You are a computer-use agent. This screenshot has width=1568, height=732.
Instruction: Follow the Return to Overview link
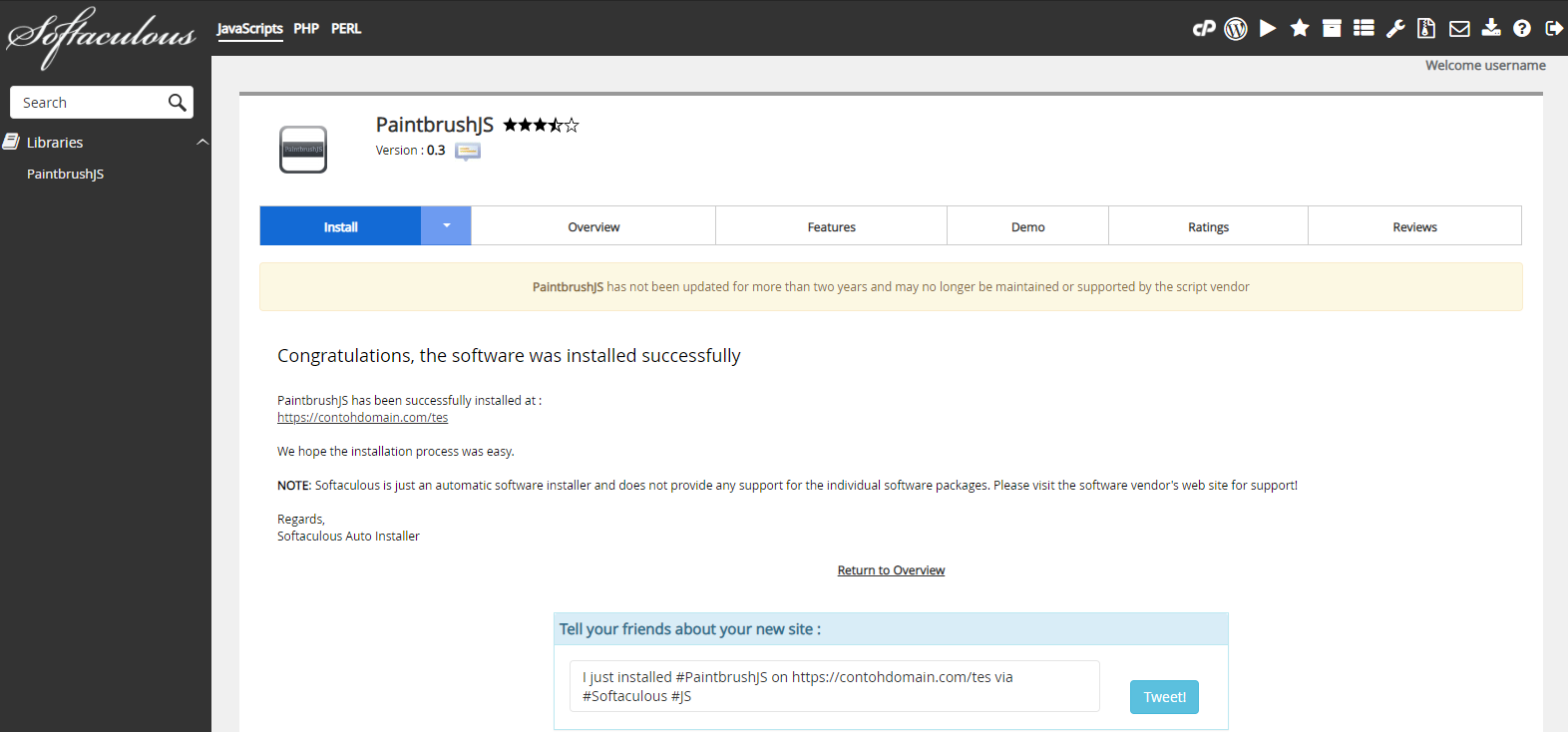click(x=891, y=570)
